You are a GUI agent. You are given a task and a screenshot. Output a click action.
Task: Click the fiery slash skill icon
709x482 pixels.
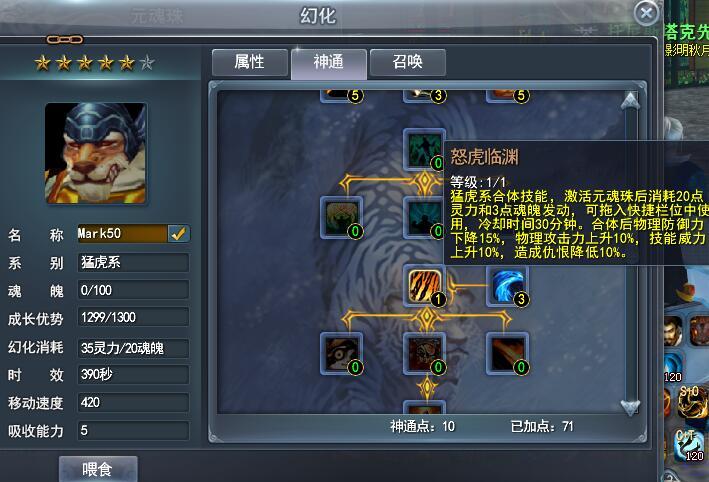(x=507, y=354)
